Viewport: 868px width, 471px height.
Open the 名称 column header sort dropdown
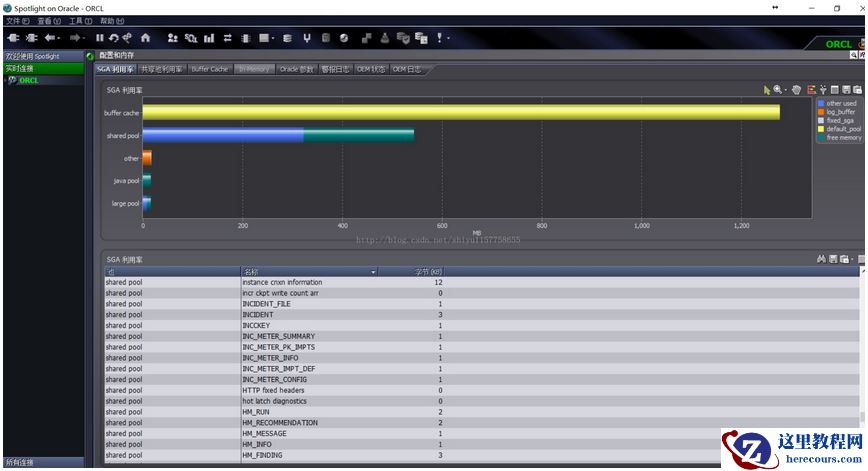[373, 272]
